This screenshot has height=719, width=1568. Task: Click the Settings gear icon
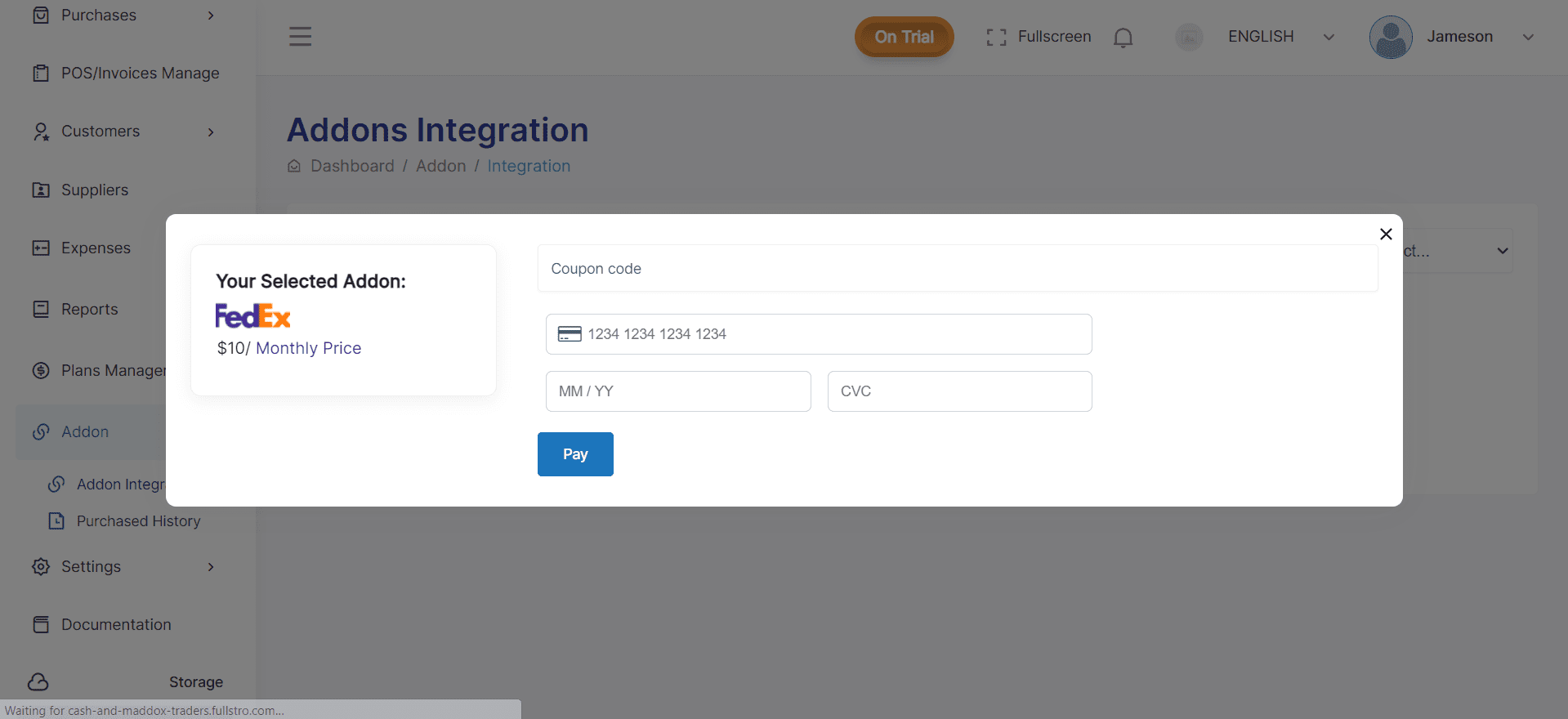[41, 567]
